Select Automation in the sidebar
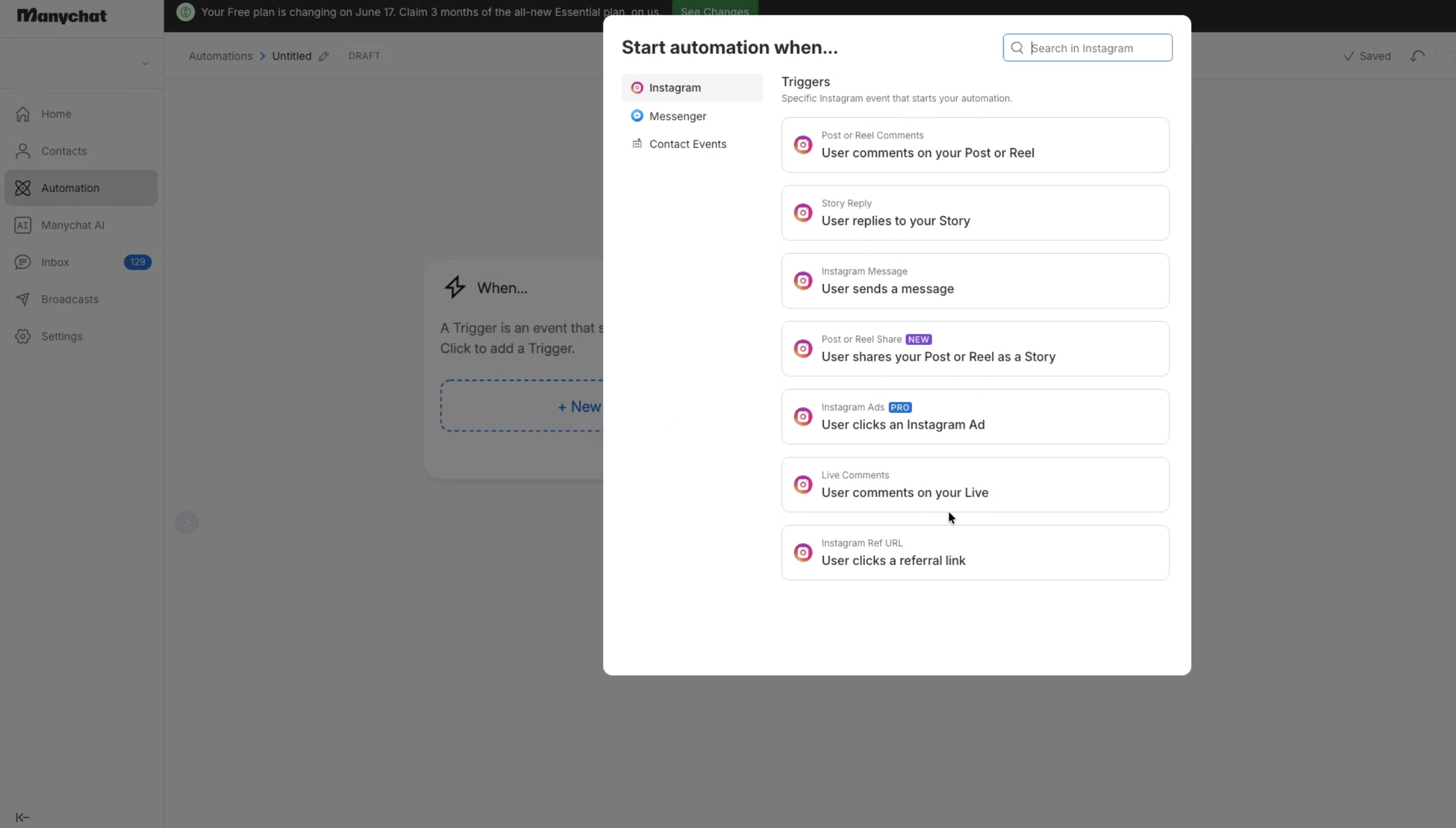 (x=81, y=188)
